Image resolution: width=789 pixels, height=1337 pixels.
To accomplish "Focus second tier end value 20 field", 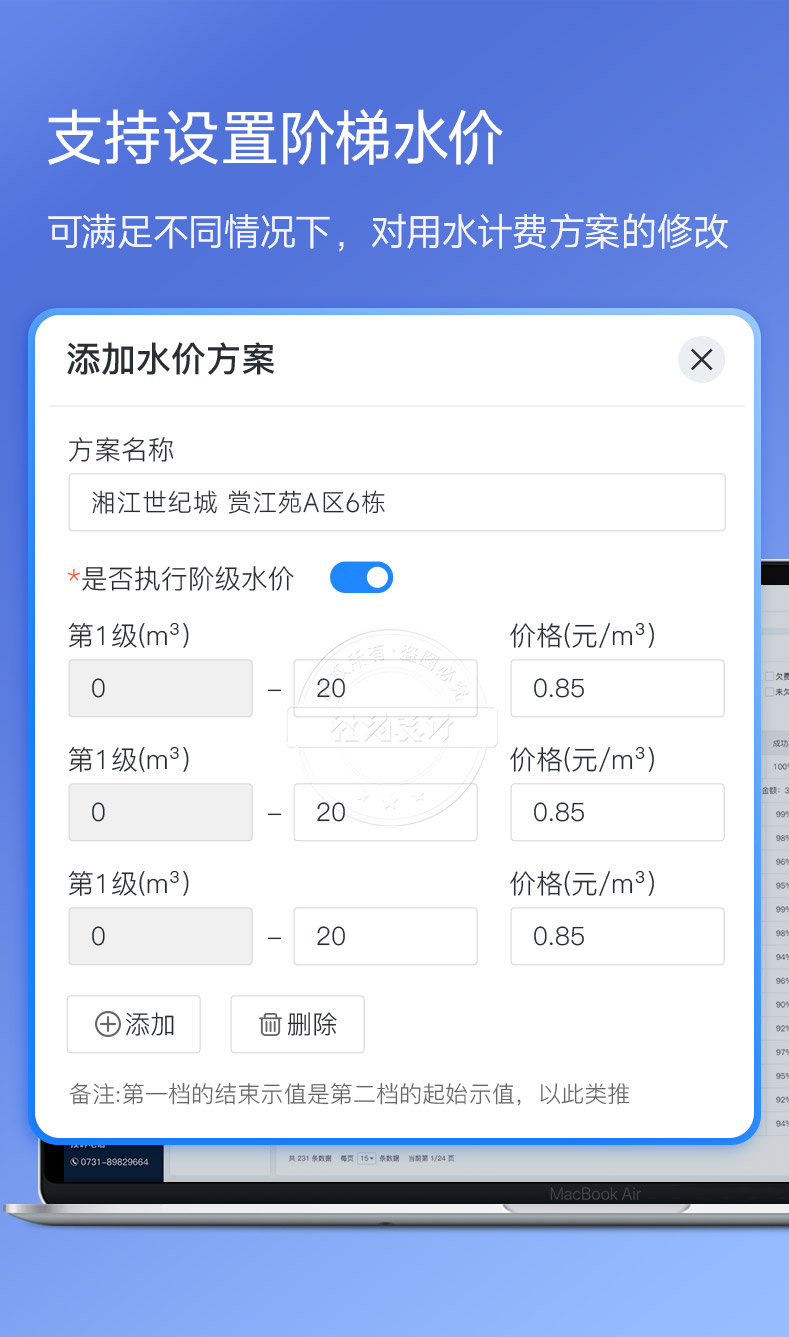I will click(x=385, y=812).
